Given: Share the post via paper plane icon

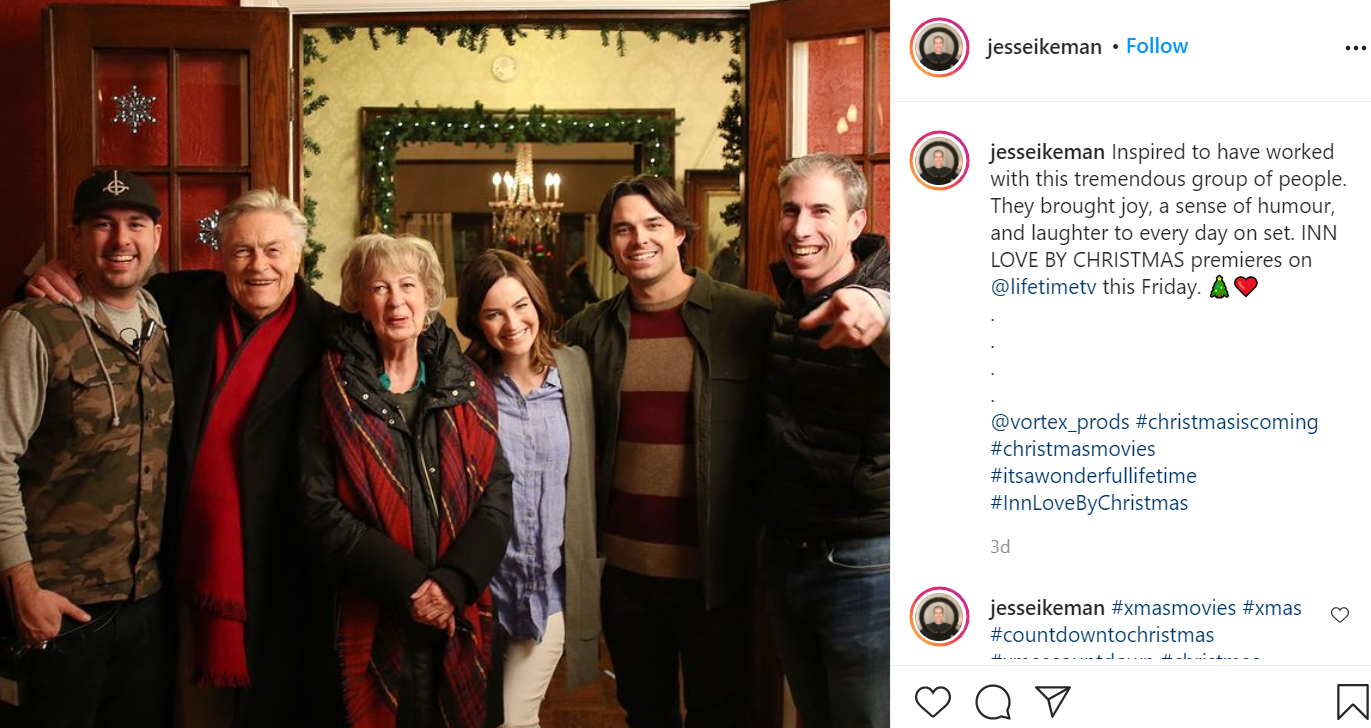Looking at the screenshot, I should pos(1053,701).
